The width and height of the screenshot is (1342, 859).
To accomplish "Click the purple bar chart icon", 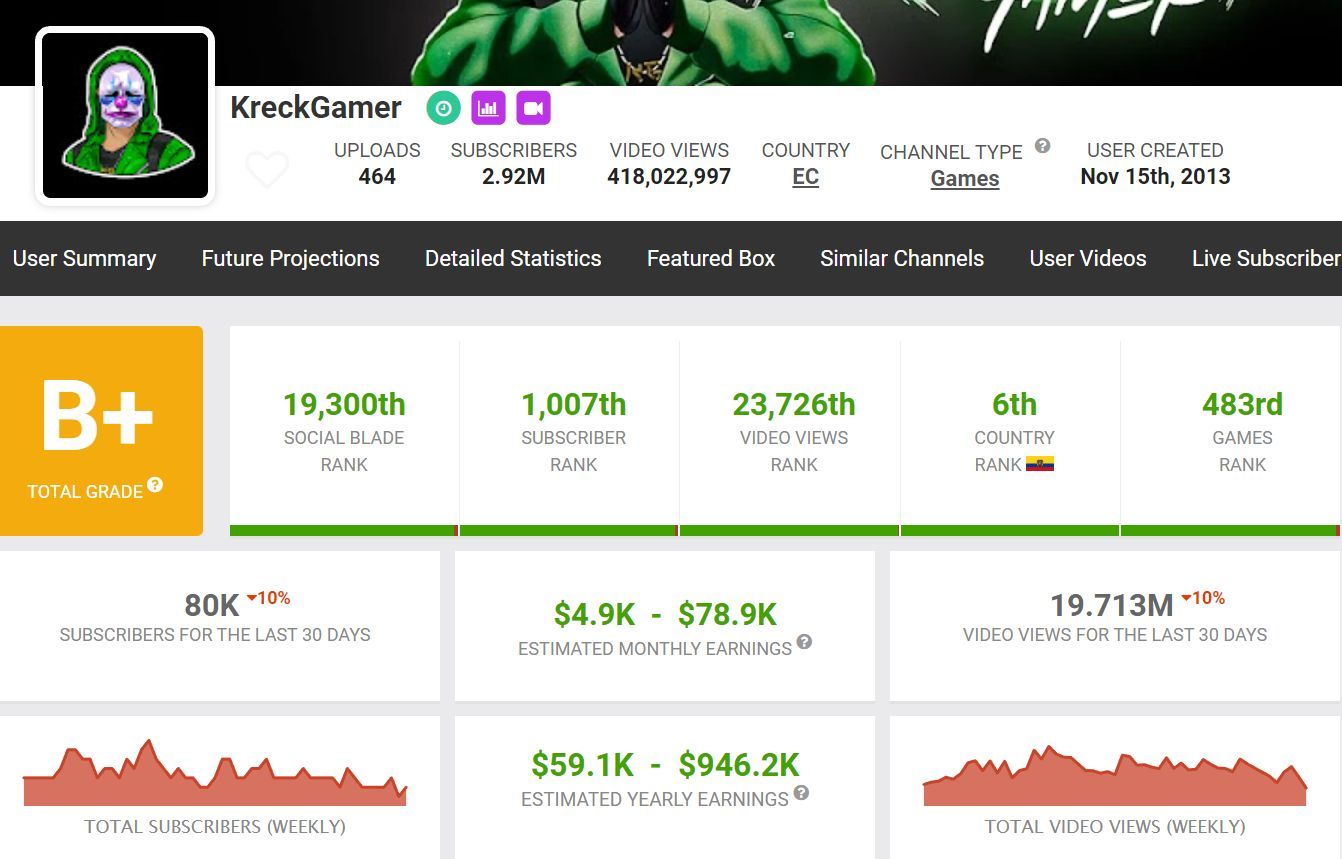I will 489,108.
